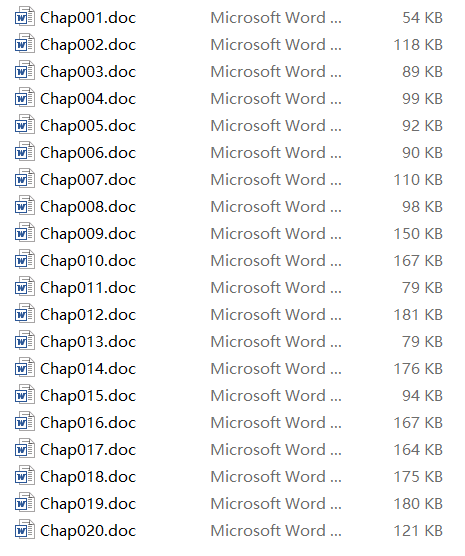
Task: Click the Chap018.doc file name
Action: click(88, 477)
